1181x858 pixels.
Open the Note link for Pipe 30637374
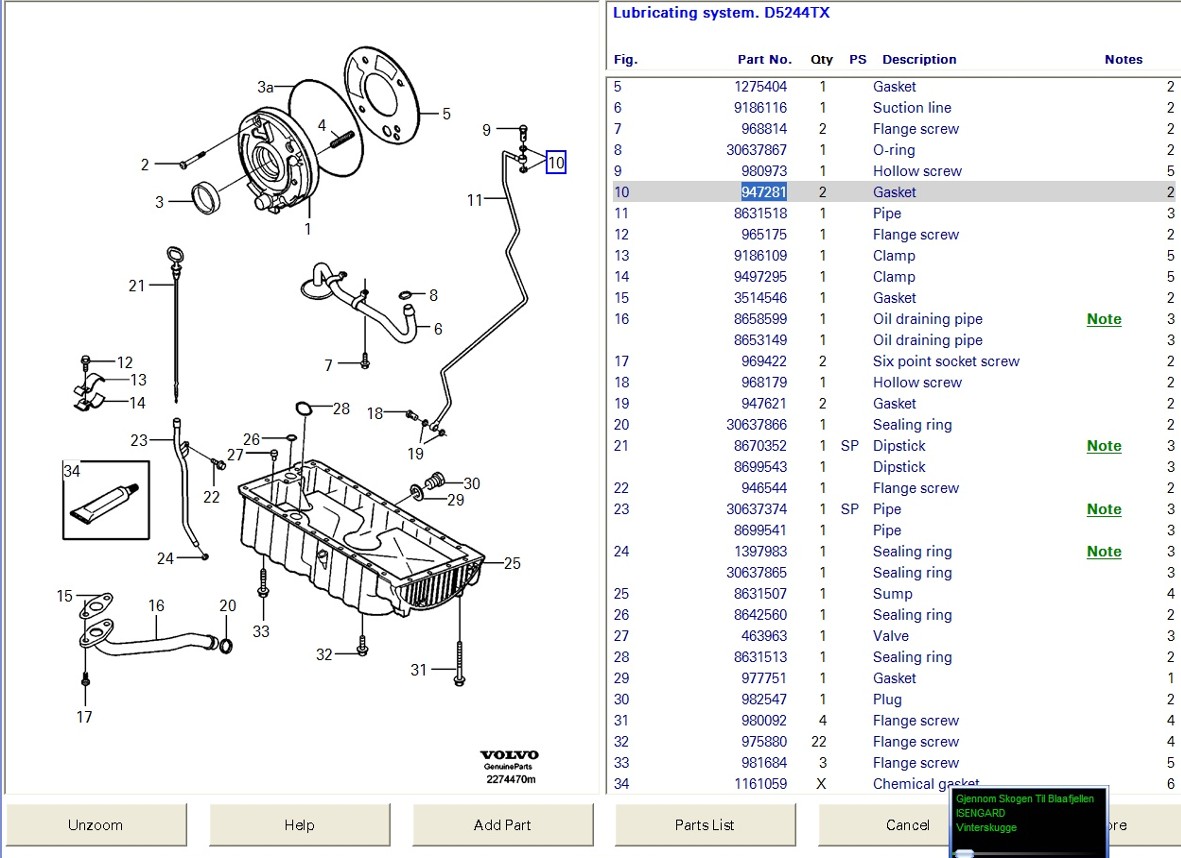(x=1103, y=509)
